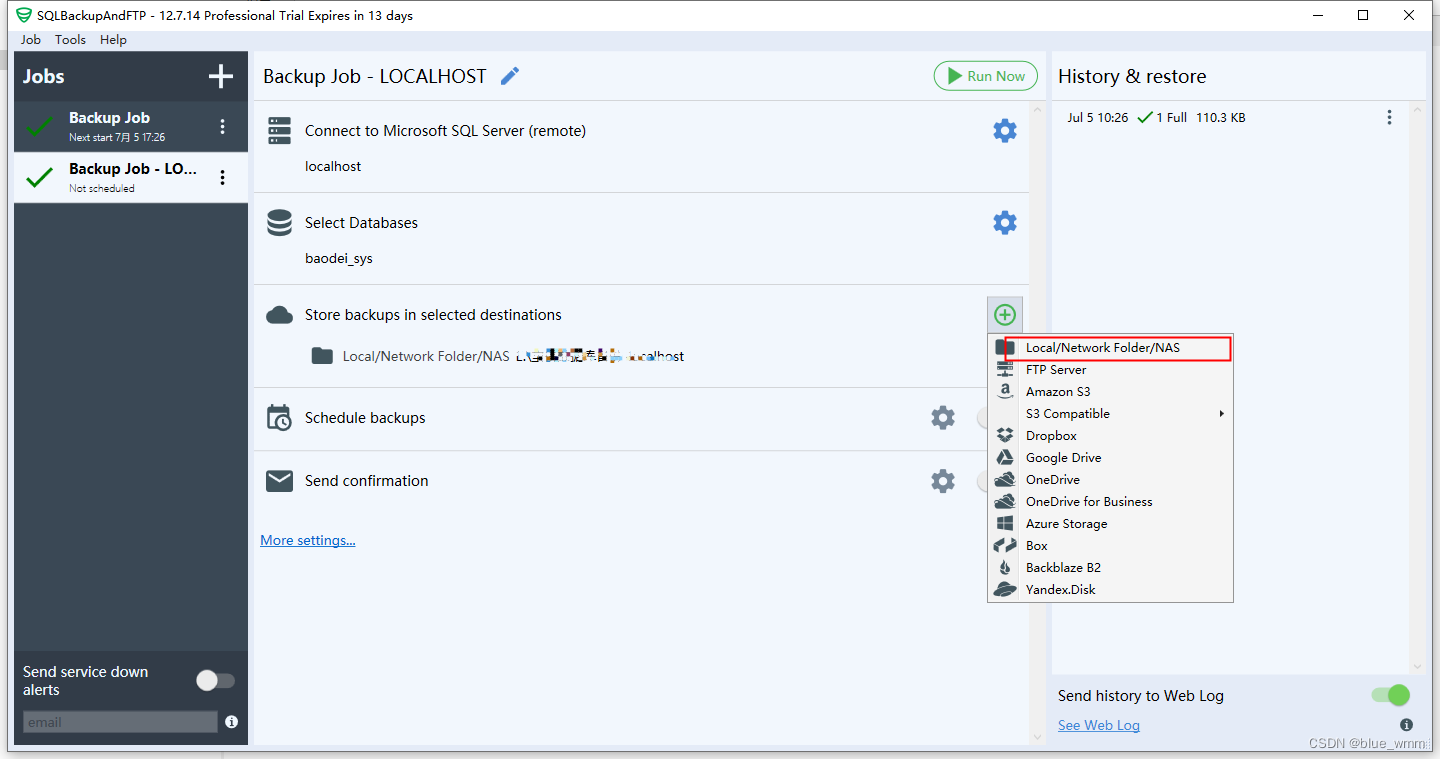Click the Run Now button
This screenshot has width=1440, height=759.
[986, 76]
